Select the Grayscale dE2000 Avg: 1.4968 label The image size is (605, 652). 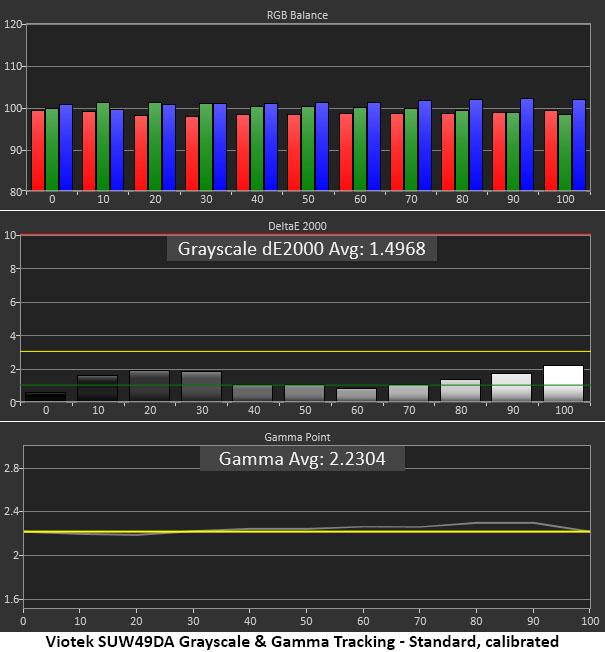pyautogui.click(x=301, y=249)
